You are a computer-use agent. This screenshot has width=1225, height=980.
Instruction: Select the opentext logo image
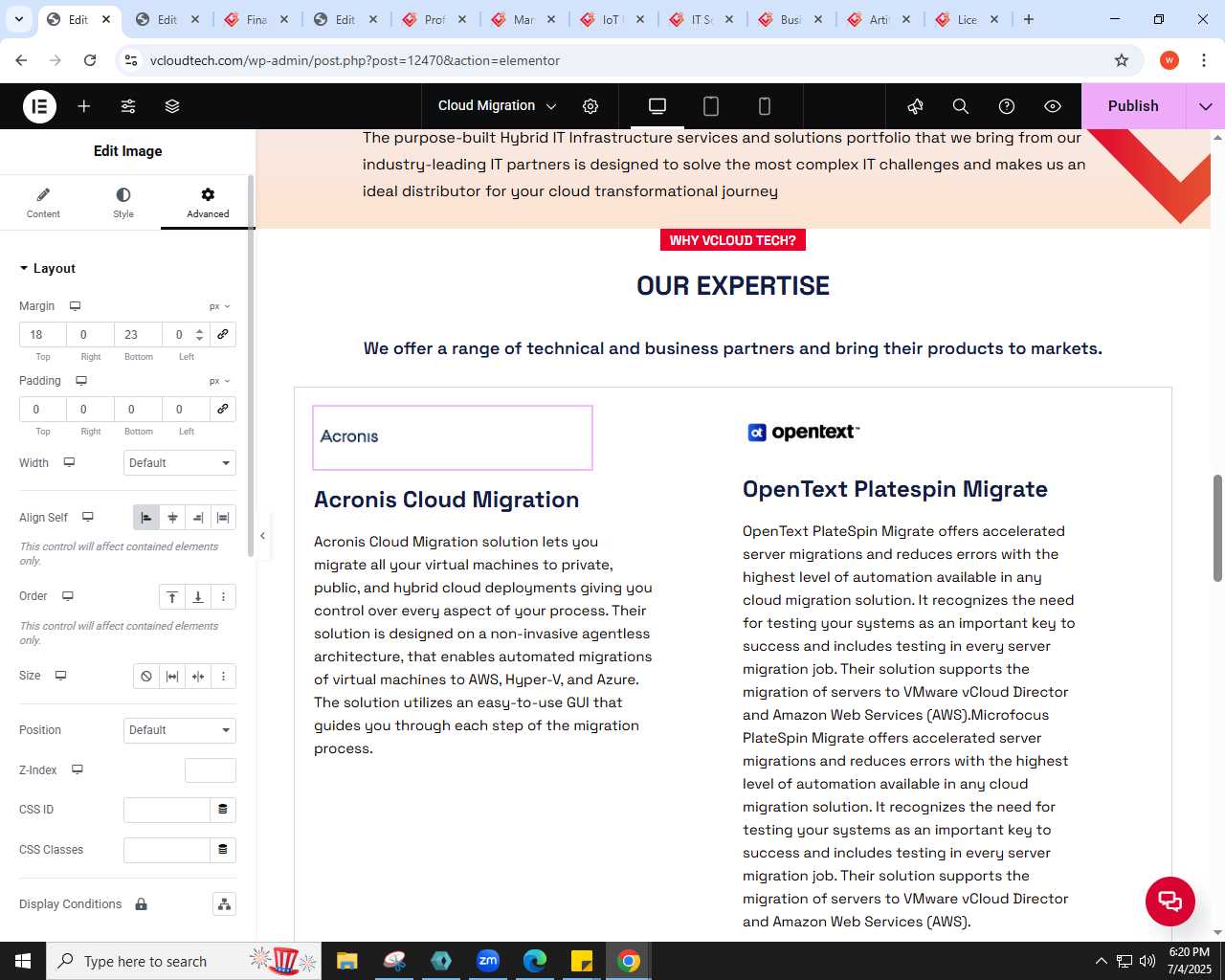tap(804, 433)
